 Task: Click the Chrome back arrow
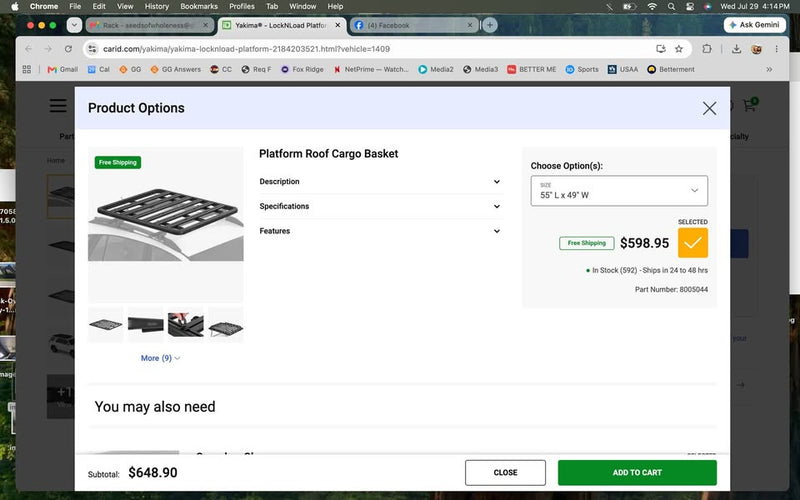pos(29,49)
